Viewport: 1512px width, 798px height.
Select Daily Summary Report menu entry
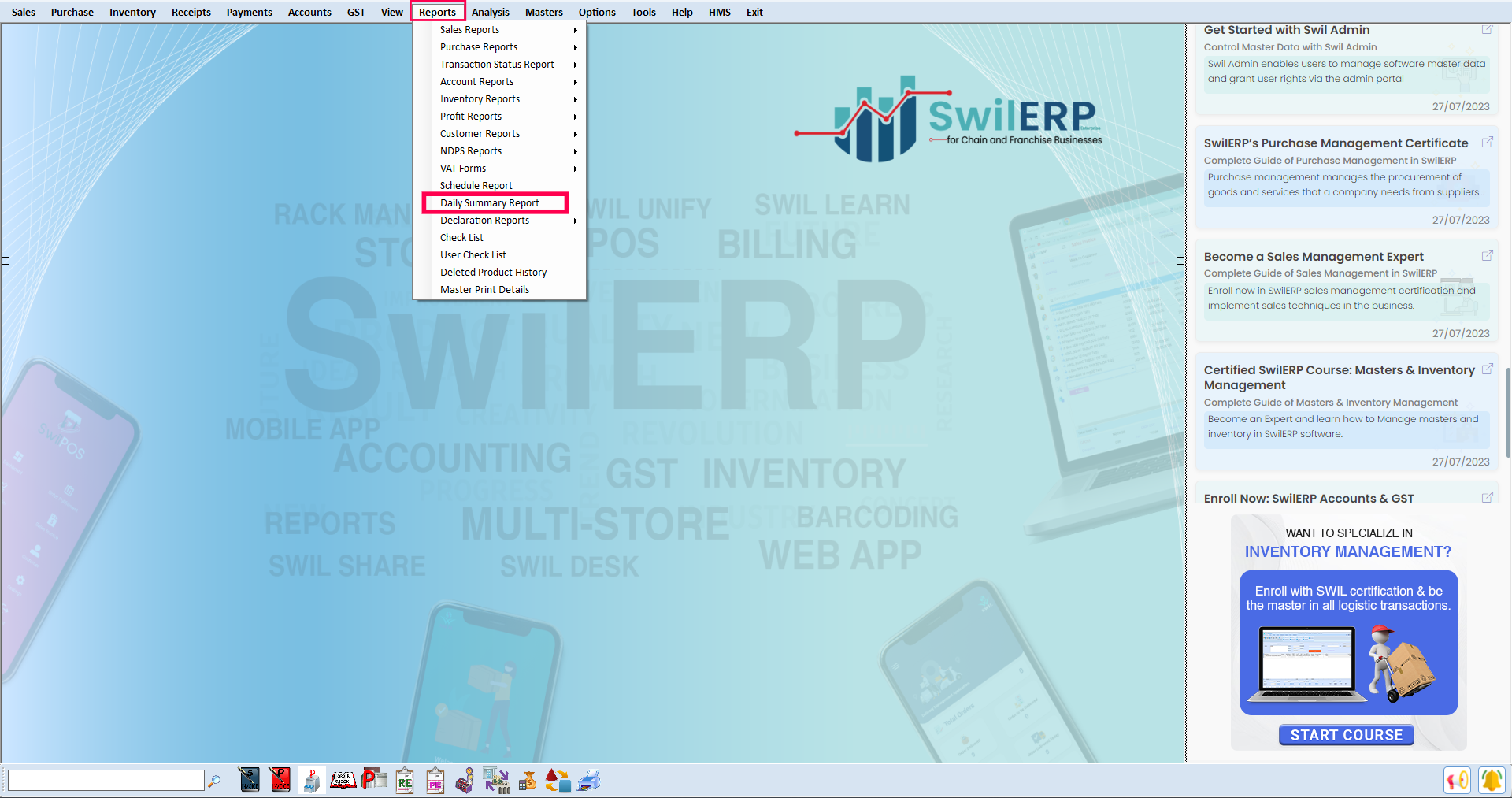[499, 203]
